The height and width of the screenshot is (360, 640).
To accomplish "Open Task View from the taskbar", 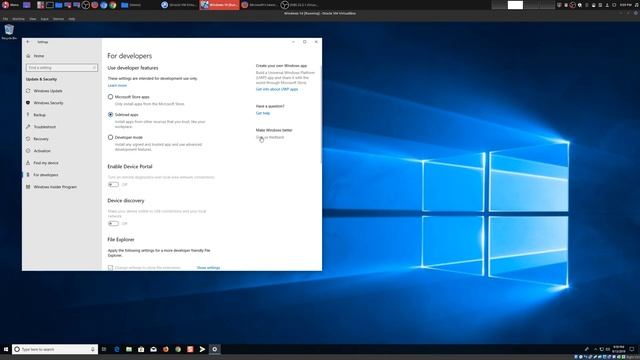I will pyautogui.click(x=104, y=349).
